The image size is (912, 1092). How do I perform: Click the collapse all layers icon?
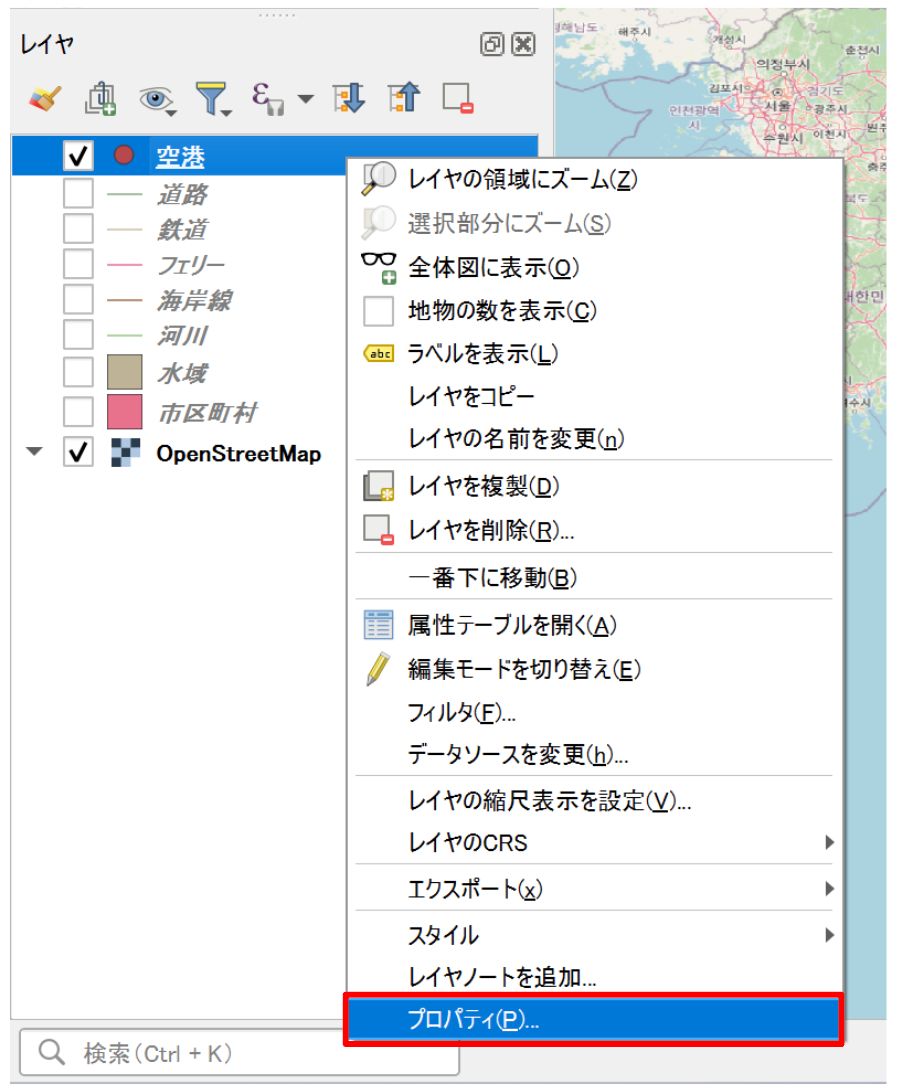pyautogui.click(x=404, y=98)
